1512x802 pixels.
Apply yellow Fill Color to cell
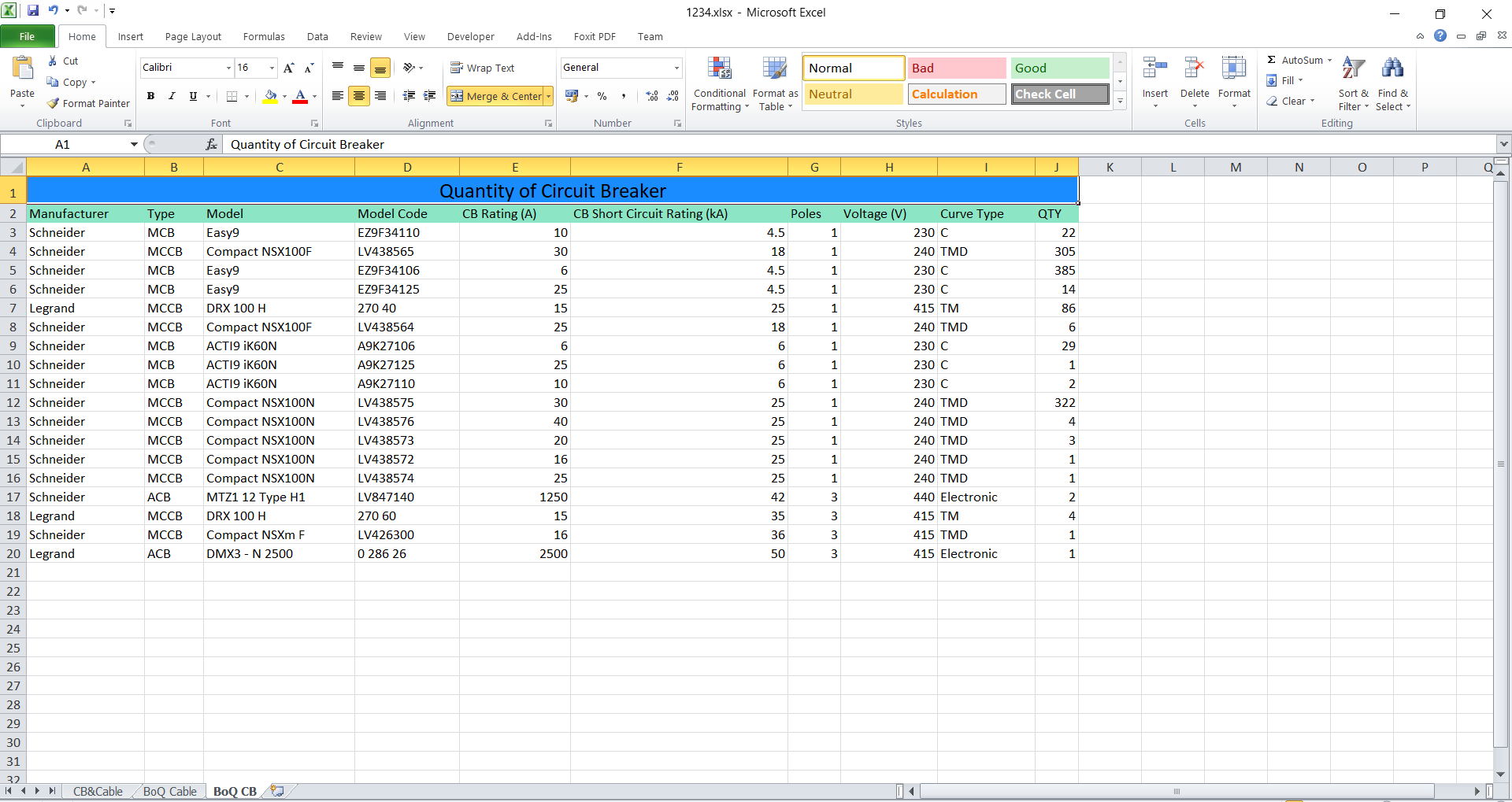[x=270, y=96]
